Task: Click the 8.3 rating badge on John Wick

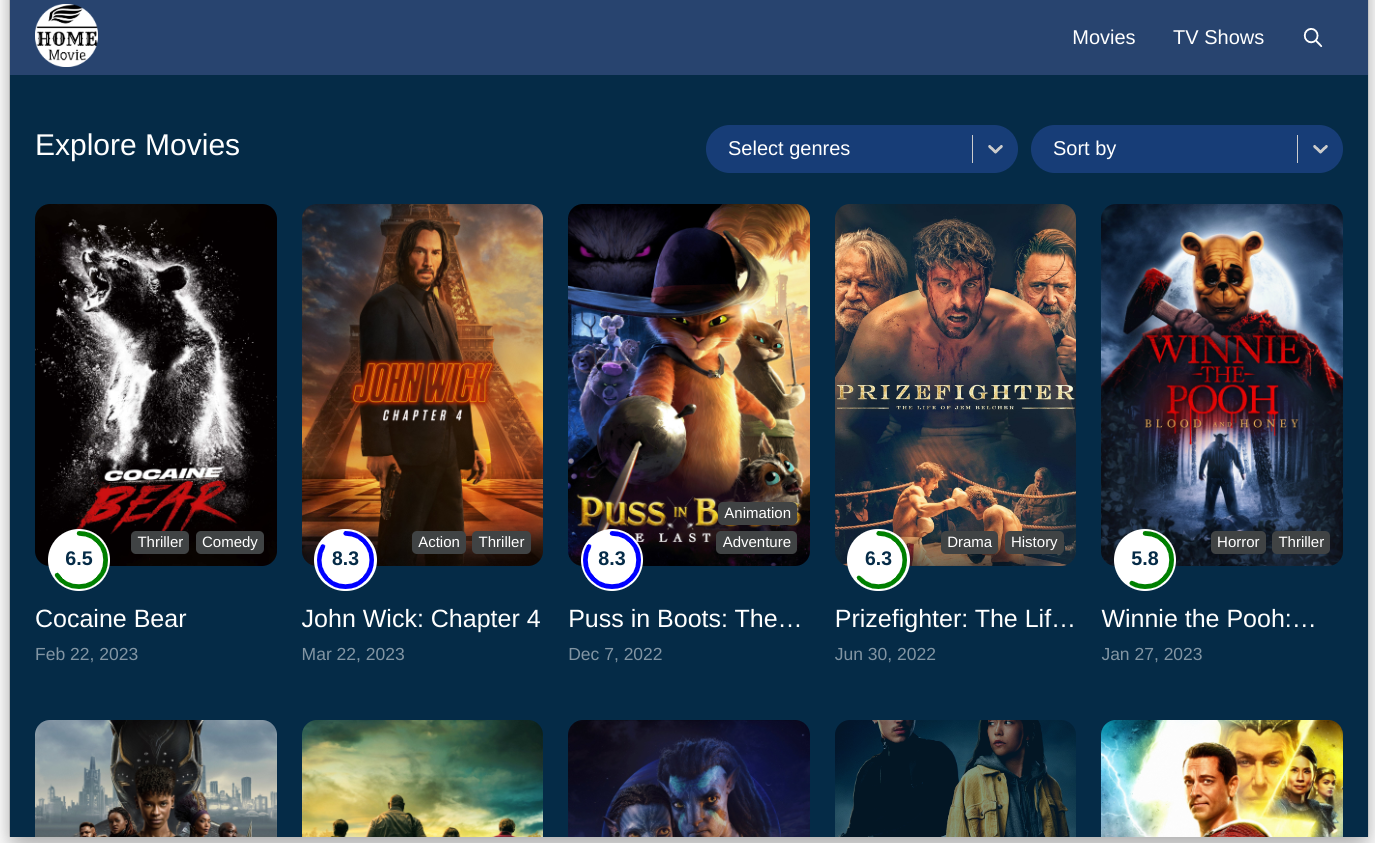Action: [345, 559]
